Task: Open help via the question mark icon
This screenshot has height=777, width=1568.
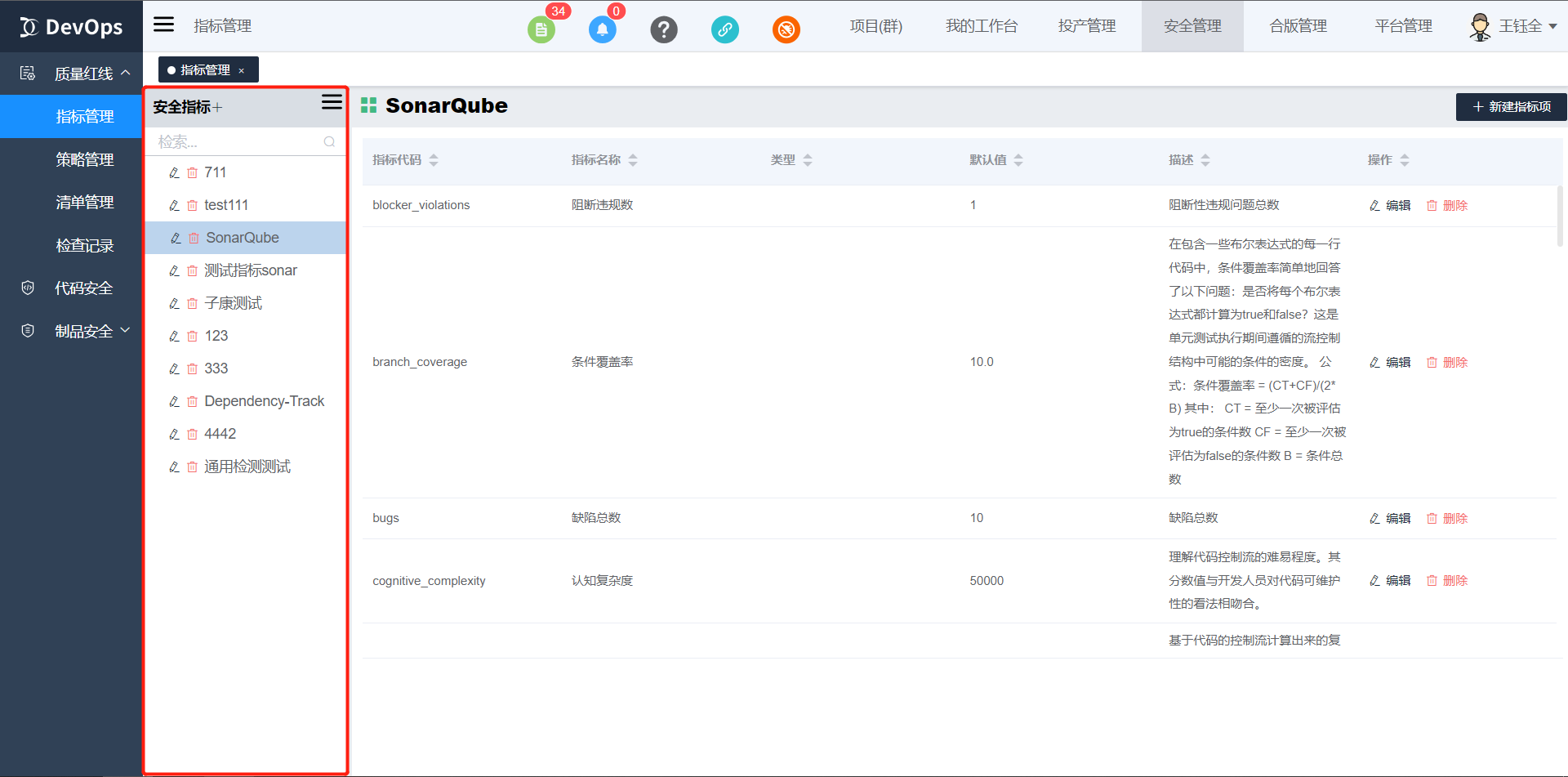Action: point(664,29)
